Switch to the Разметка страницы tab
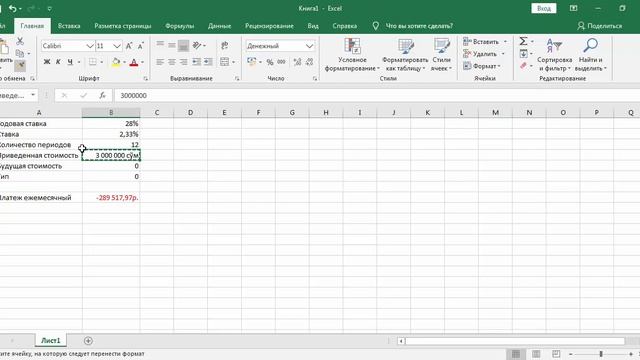 tap(122, 26)
